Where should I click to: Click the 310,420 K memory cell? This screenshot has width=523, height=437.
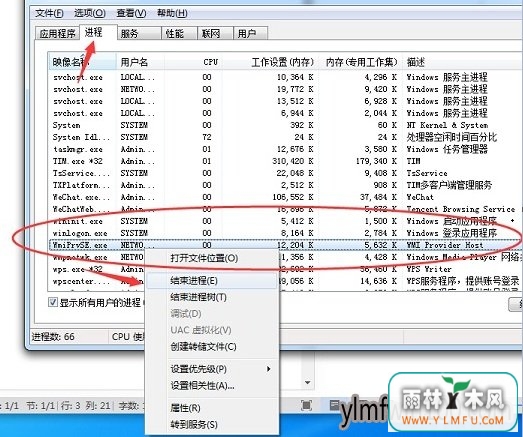point(293,161)
